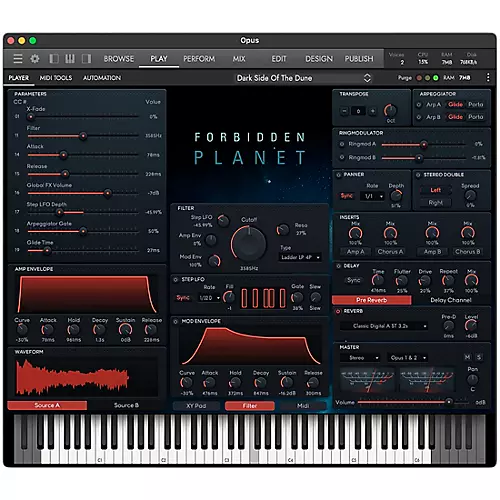Toggle the Panner power button
This screenshot has width=500, height=500.
point(339,175)
